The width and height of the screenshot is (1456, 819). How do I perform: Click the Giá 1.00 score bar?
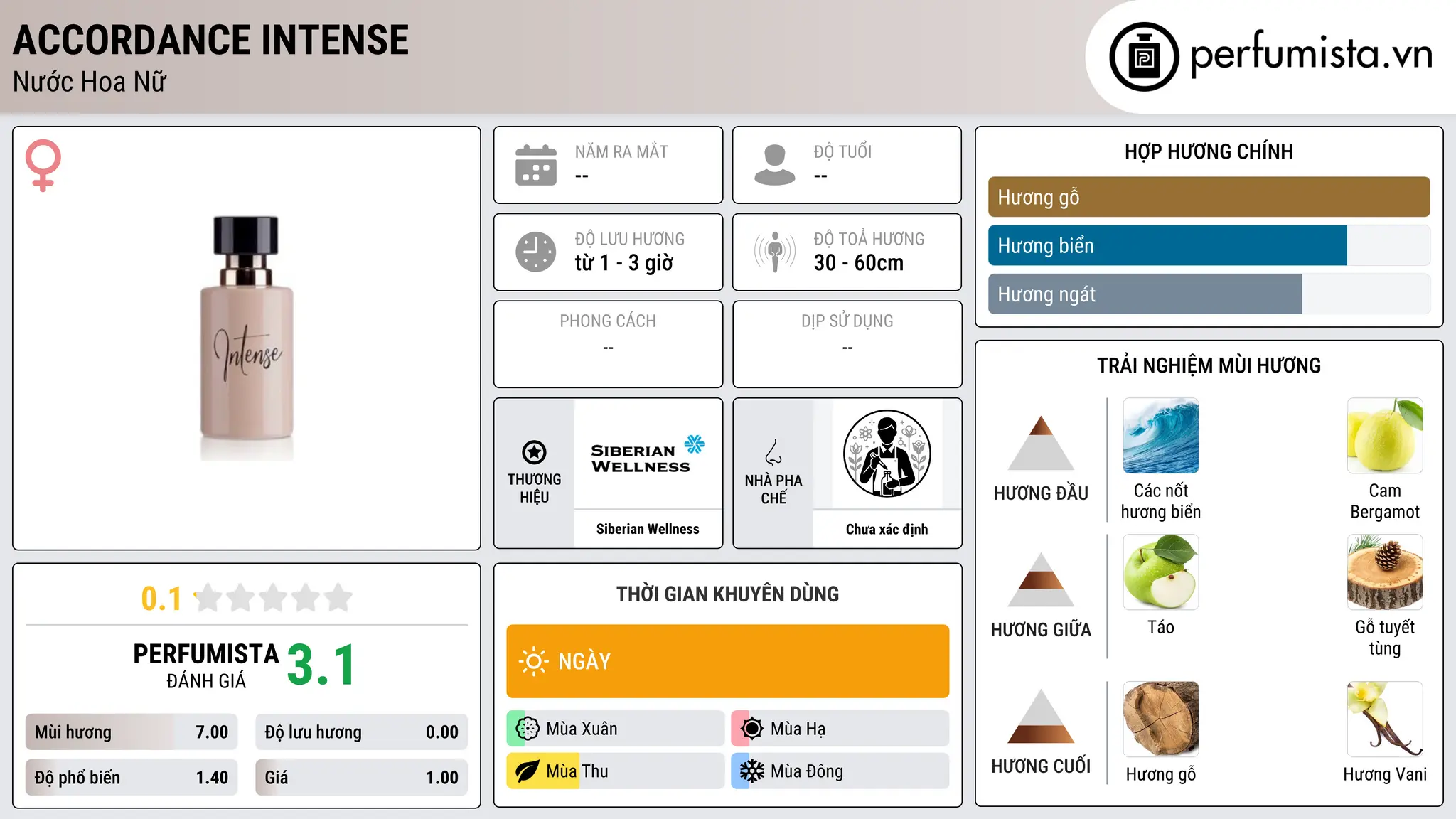click(x=361, y=777)
